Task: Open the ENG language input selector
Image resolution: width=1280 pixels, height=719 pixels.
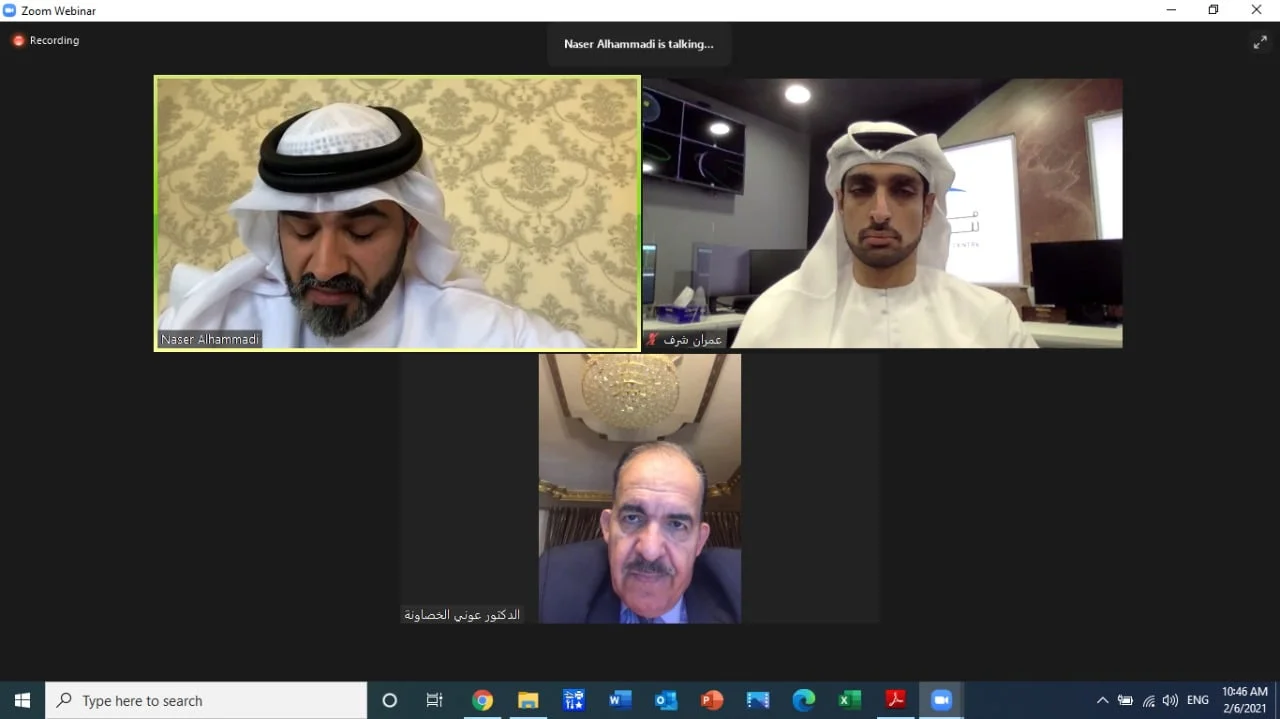Action: (x=1197, y=700)
